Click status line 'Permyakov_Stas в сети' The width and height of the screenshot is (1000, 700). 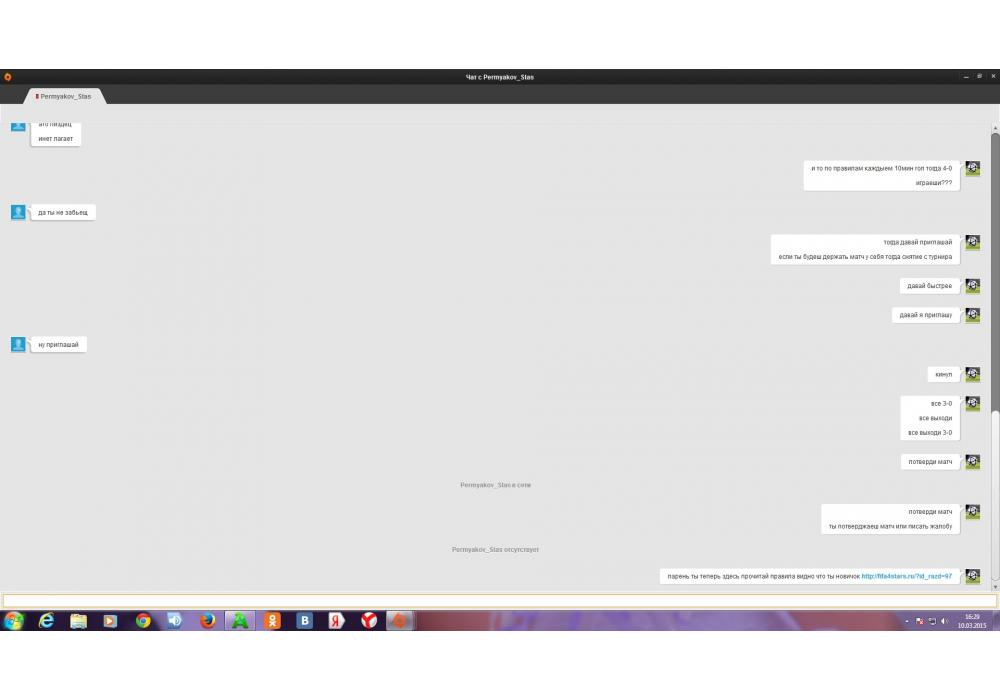[496, 485]
